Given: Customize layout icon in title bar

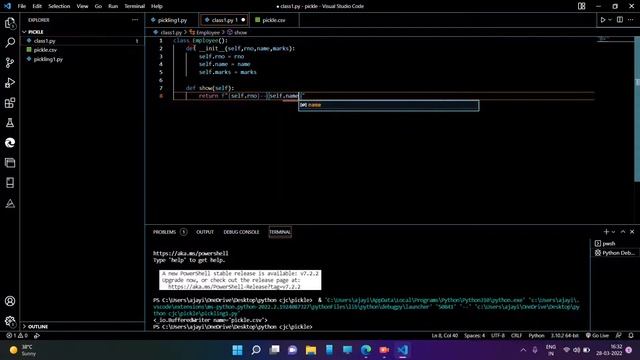Looking at the screenshot, I should tap(581, 6).
